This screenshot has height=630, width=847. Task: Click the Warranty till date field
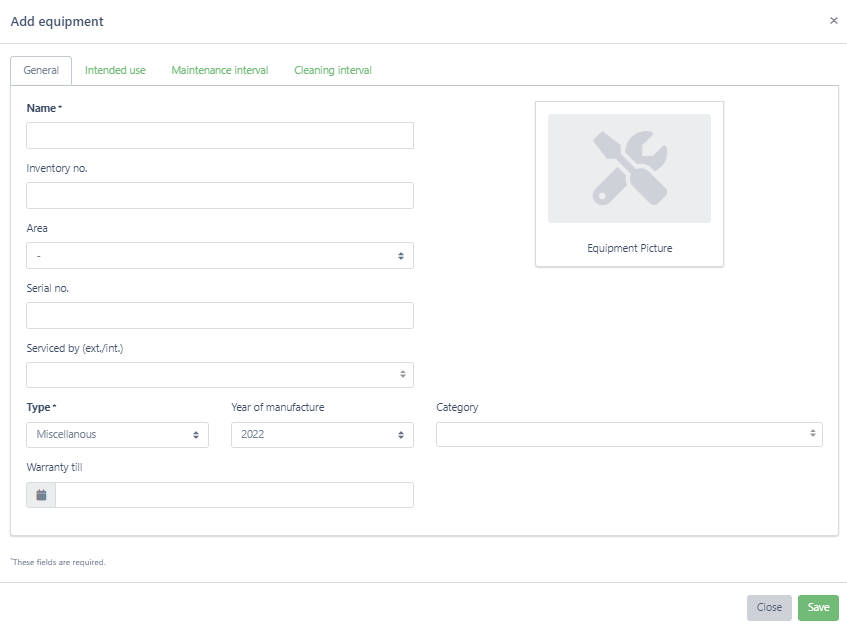point(234,495)
